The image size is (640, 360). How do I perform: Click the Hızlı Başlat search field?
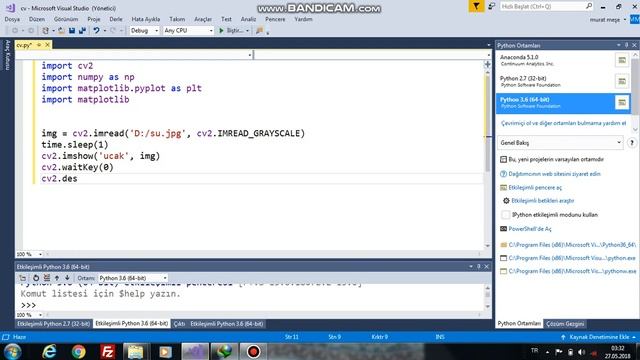click(x=547, y=7)
